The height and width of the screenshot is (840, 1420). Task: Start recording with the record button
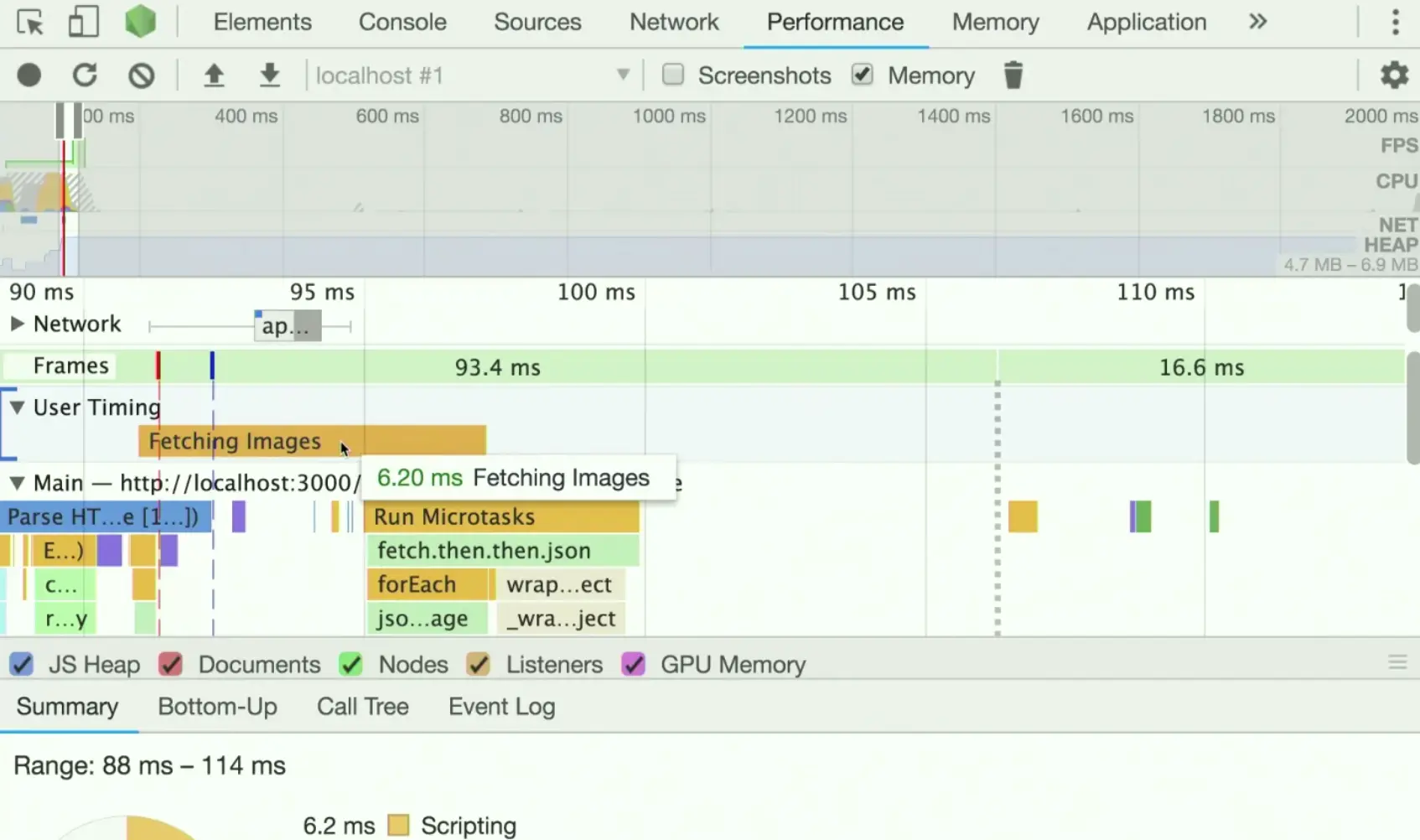click(x=29, y=75)
